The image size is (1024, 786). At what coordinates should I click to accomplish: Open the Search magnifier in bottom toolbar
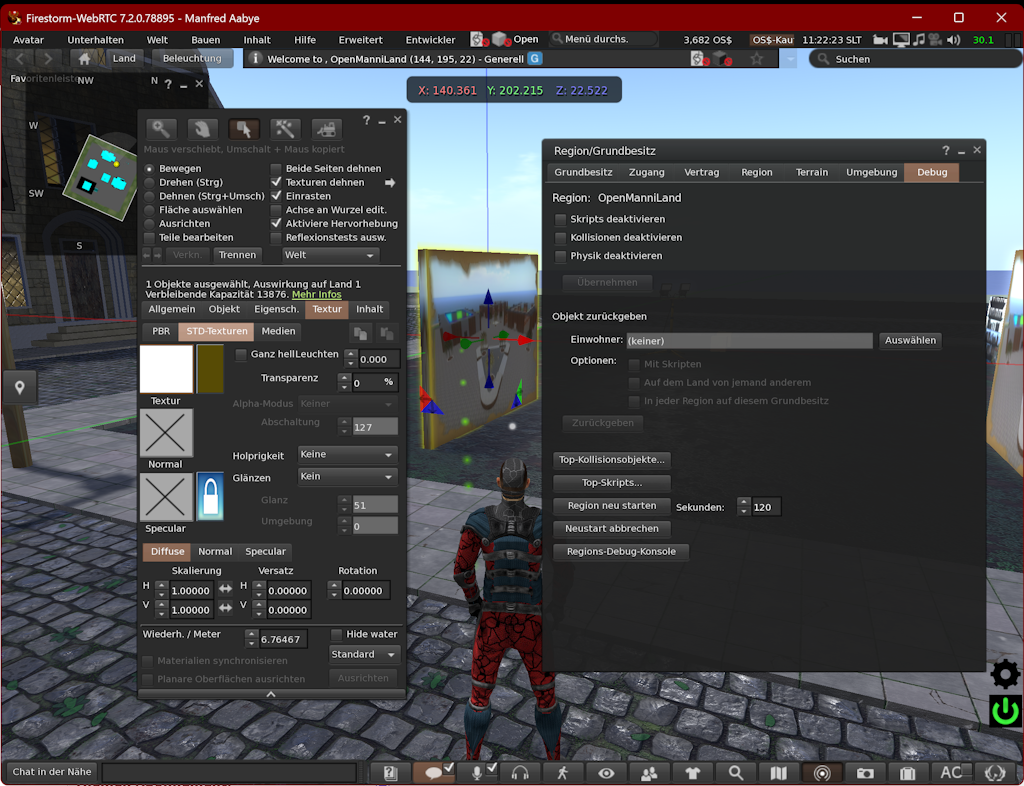click(x=736, y=773)
